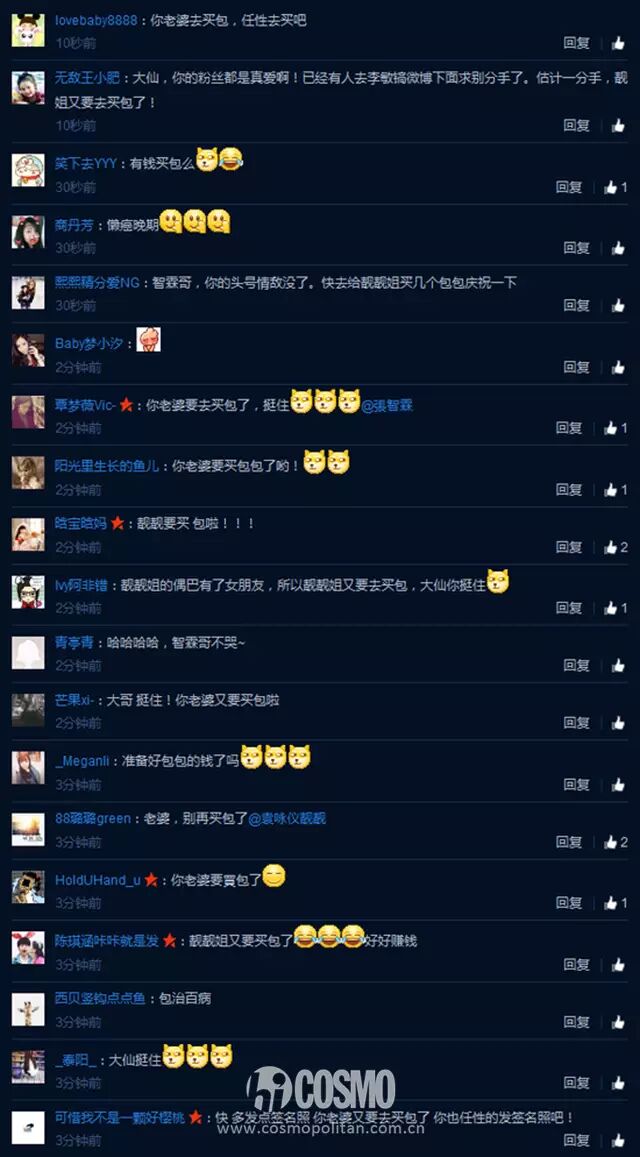
Task: Reply to the comment by 芒果xi-
Action: pyautogui.click(x=577, y=722)
